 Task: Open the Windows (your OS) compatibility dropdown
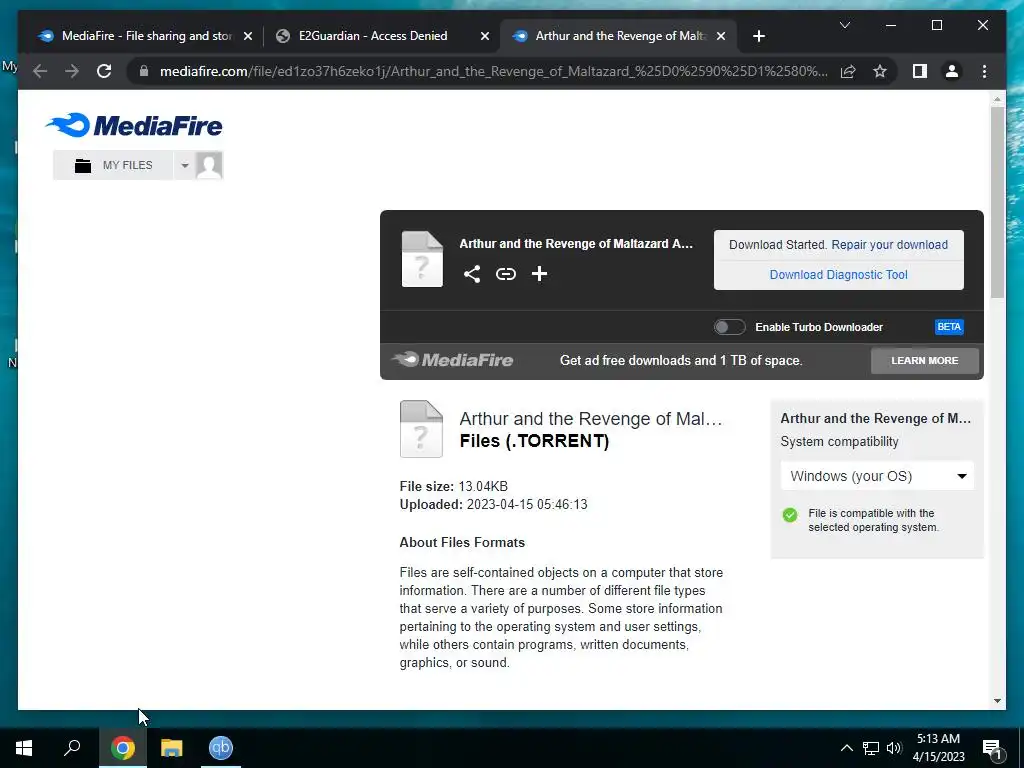(877, 476)
